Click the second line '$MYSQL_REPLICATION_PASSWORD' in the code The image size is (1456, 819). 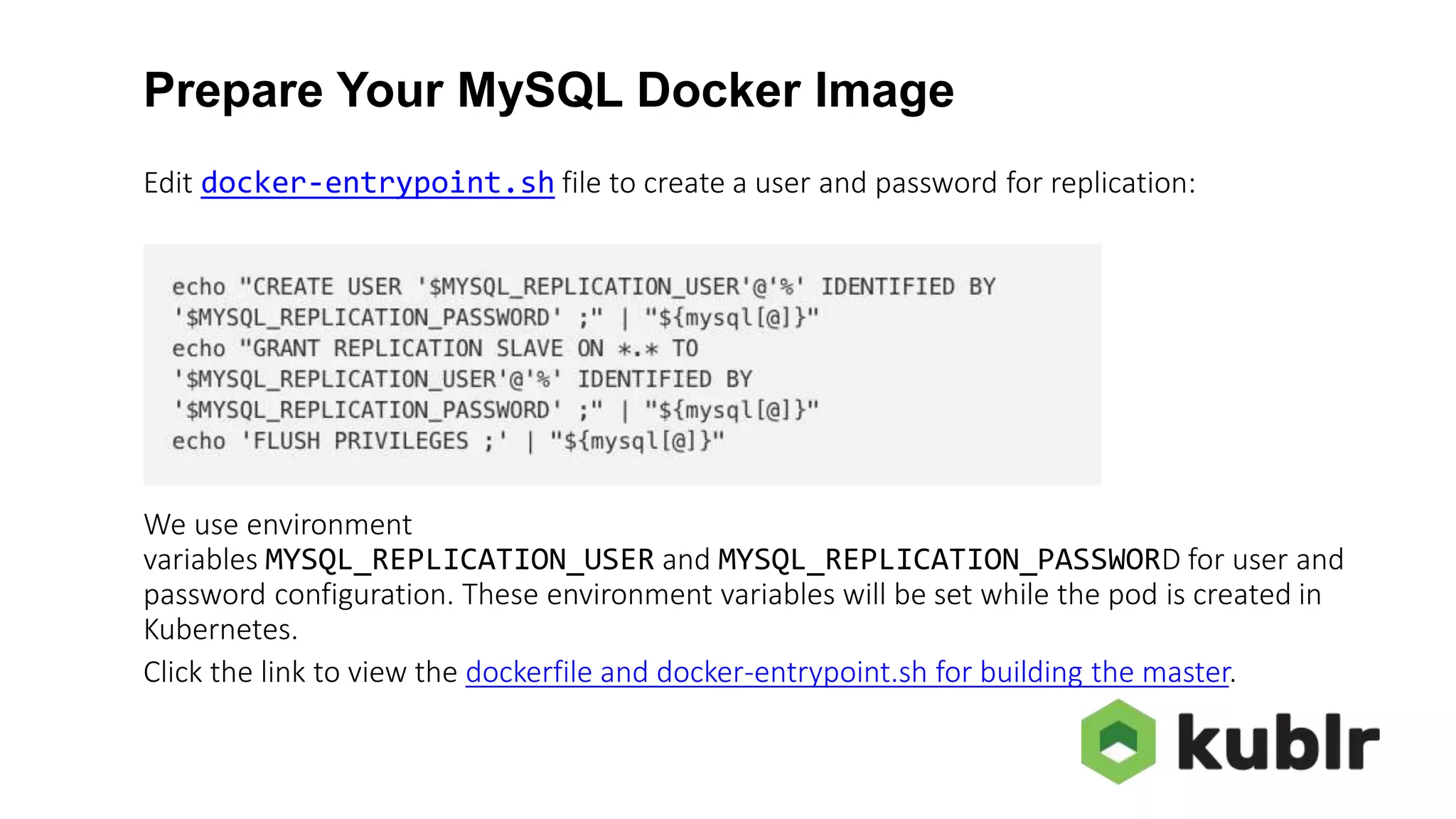click(x=368, y=318)
